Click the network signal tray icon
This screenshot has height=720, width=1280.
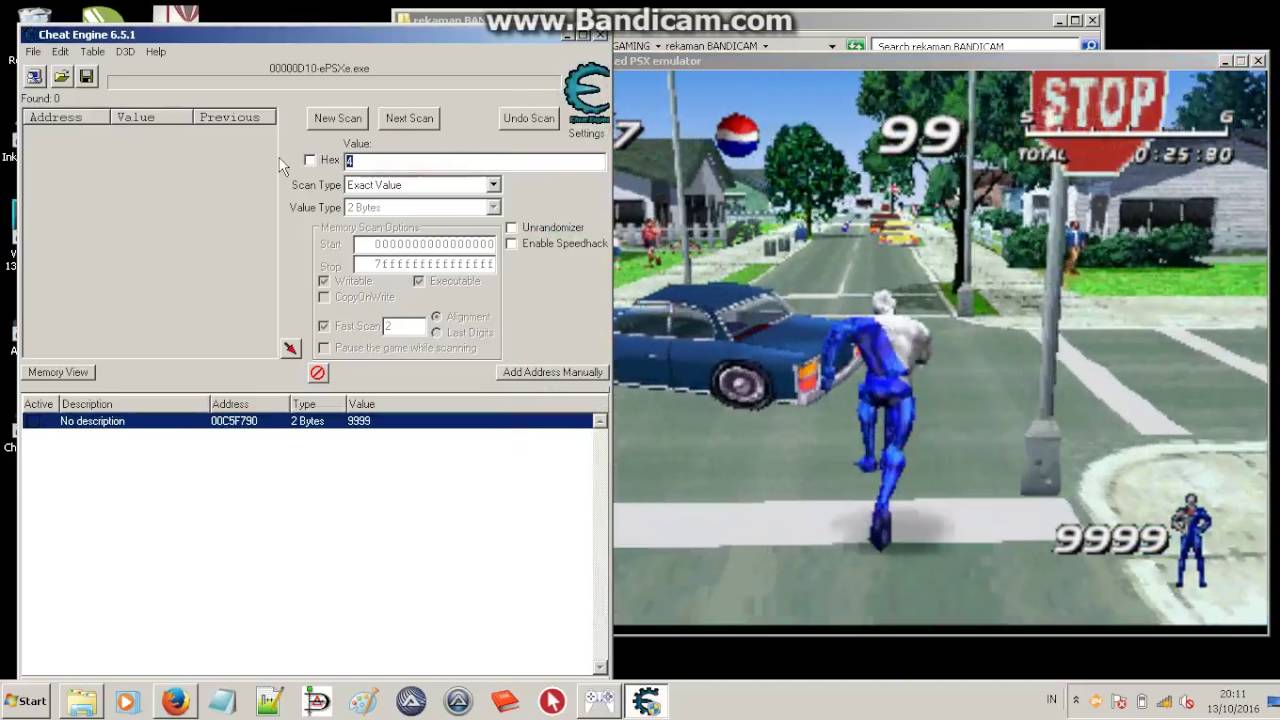click(1164, 701)
